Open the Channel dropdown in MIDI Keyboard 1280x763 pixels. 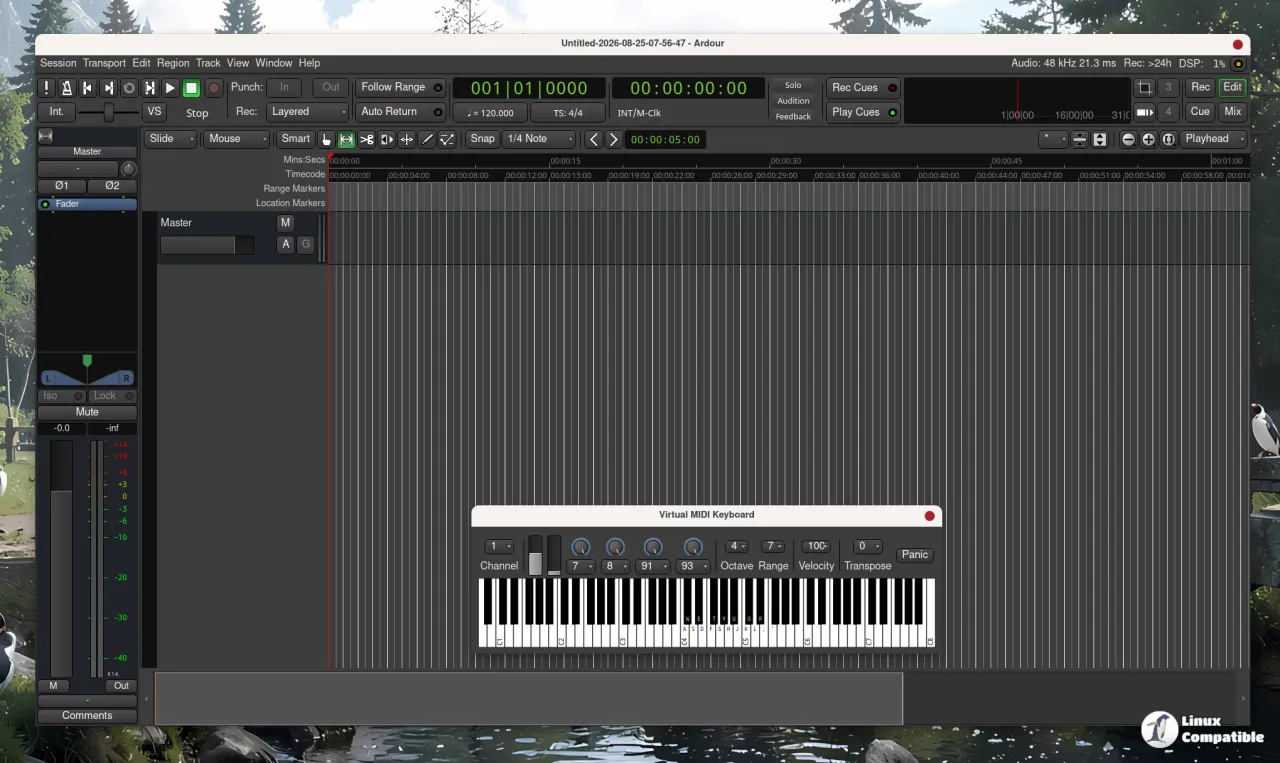[499, 546]
